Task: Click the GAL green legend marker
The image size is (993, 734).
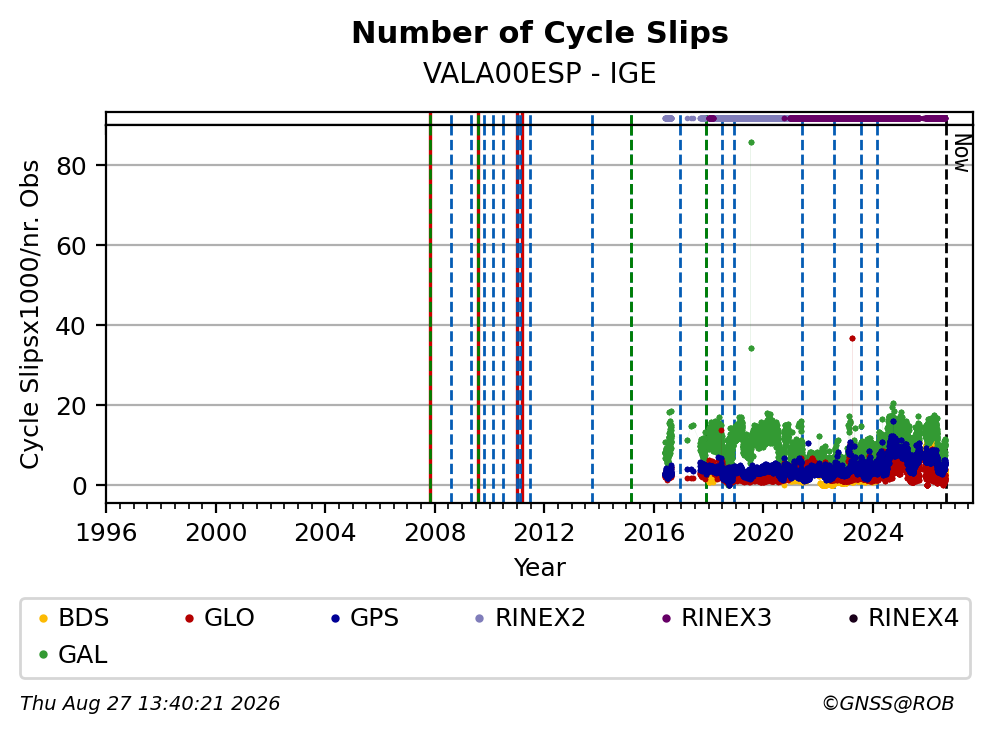Action: pos(43,655)
